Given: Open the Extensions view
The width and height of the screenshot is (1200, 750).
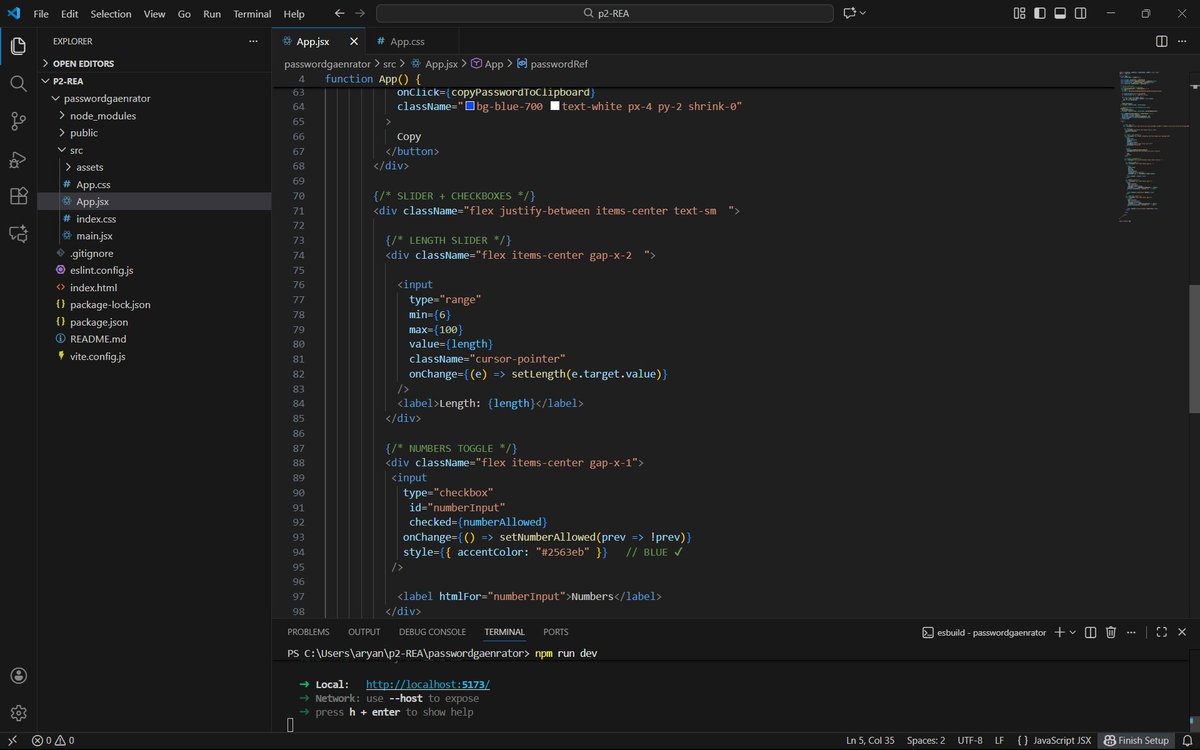Looking at the screenshot, I should [x=17, y=197].
